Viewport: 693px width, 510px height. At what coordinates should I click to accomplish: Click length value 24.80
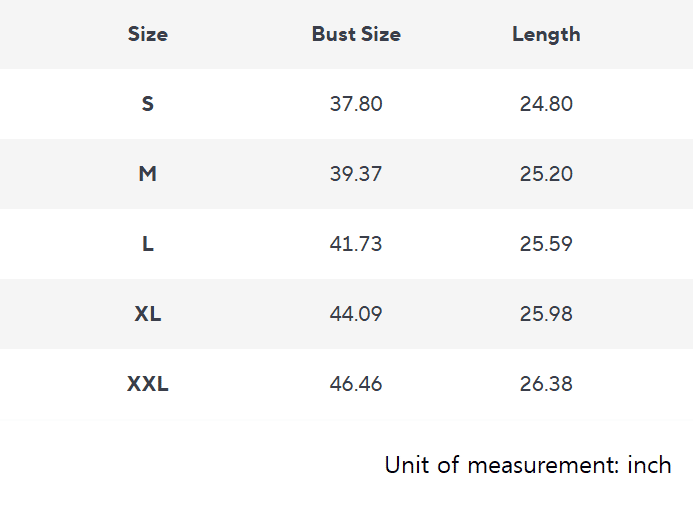[546, 104]
